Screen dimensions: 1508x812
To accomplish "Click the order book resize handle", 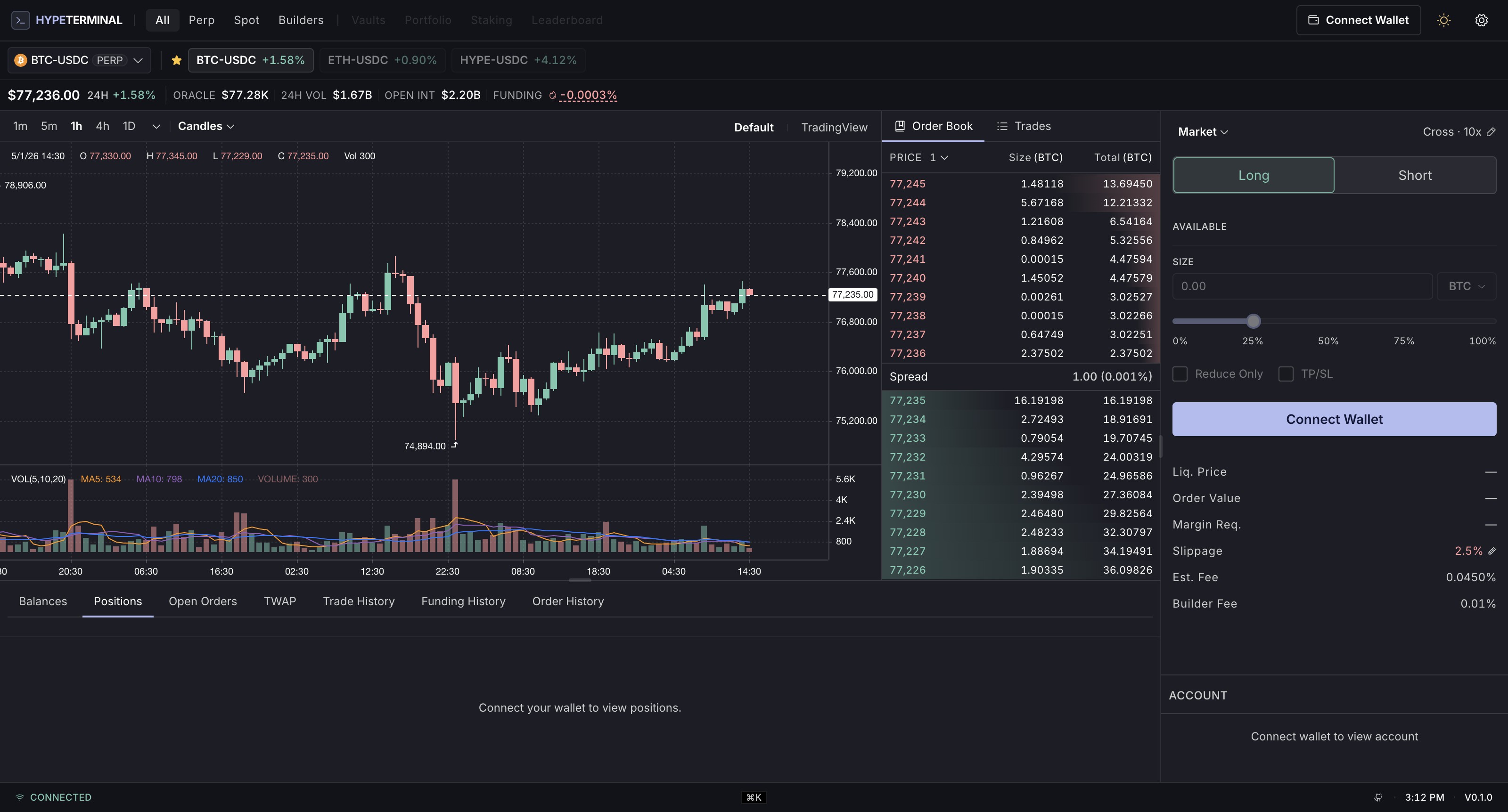I will tap(1160, 446).
